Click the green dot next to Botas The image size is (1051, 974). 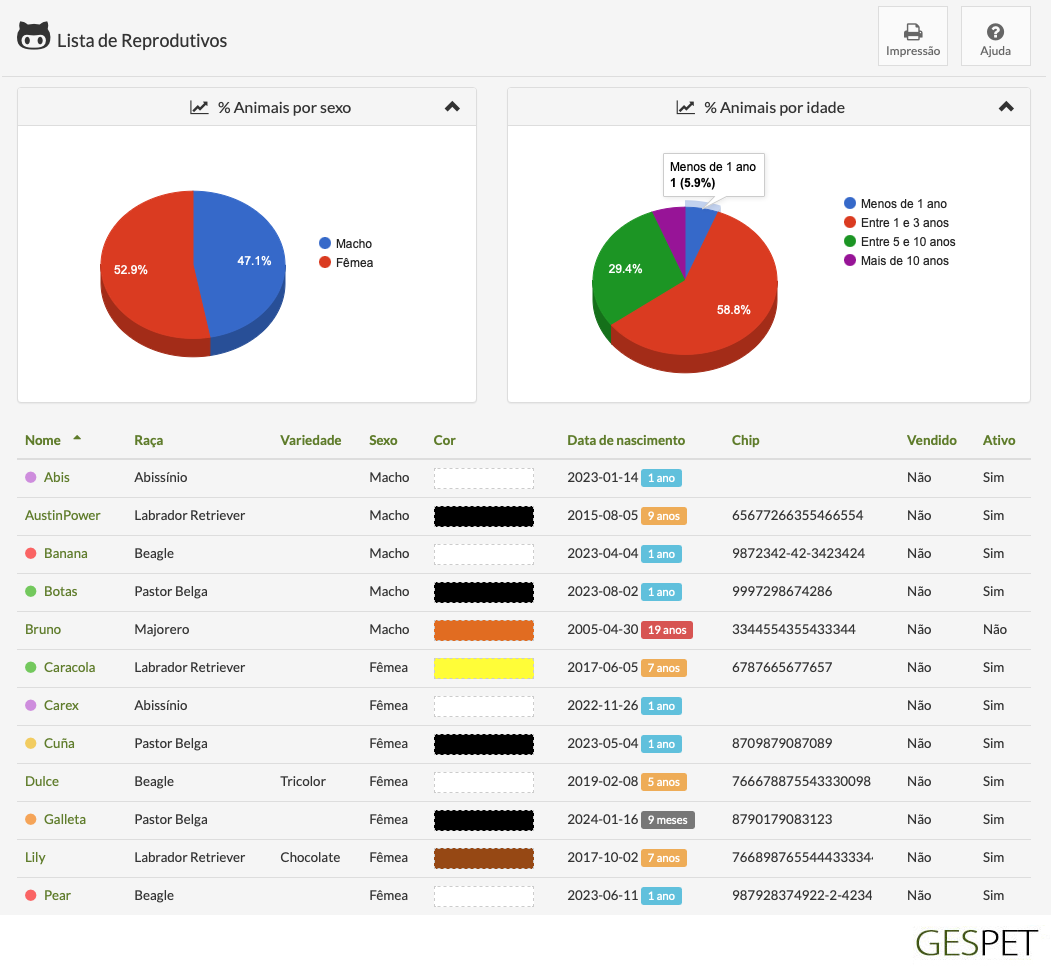[30, 591]
